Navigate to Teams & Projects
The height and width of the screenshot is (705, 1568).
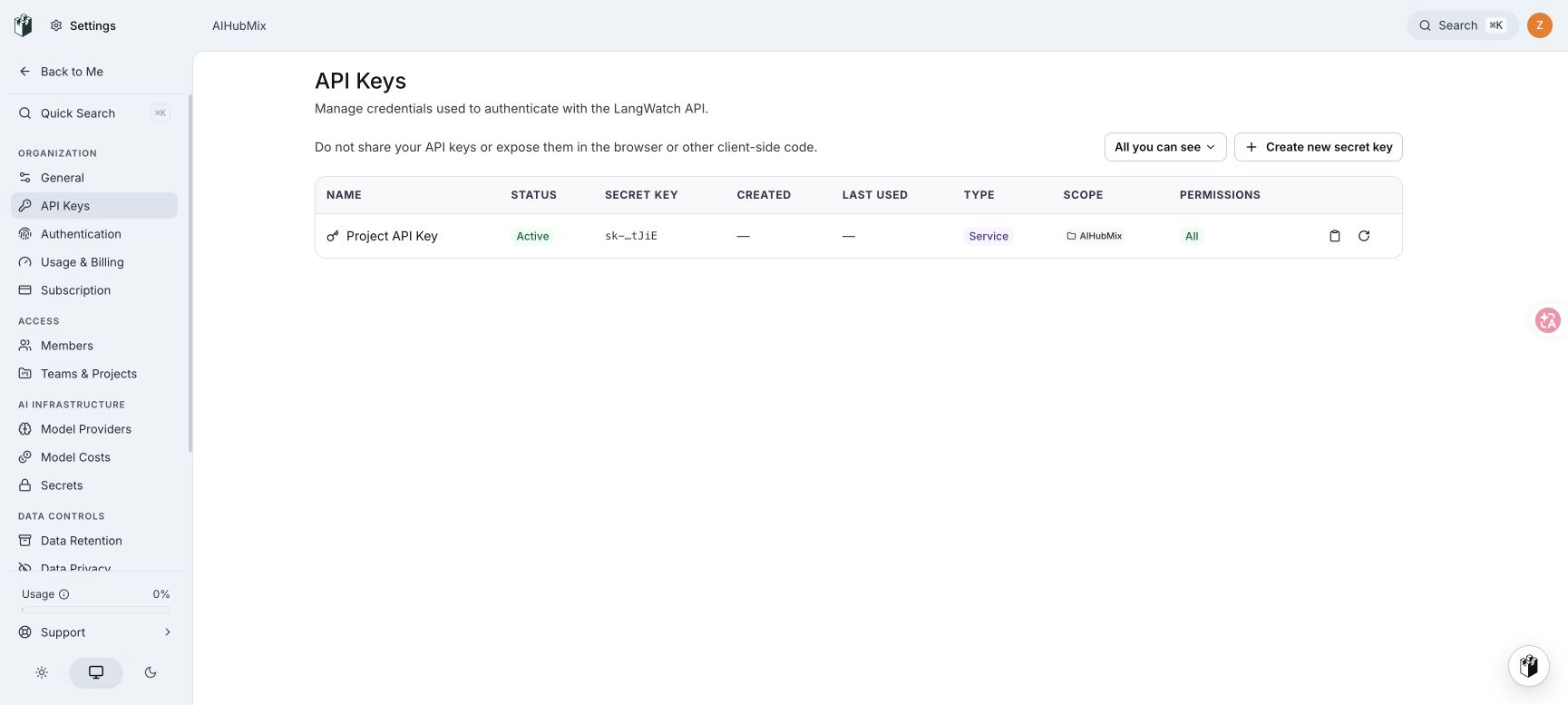pos(94,374)
